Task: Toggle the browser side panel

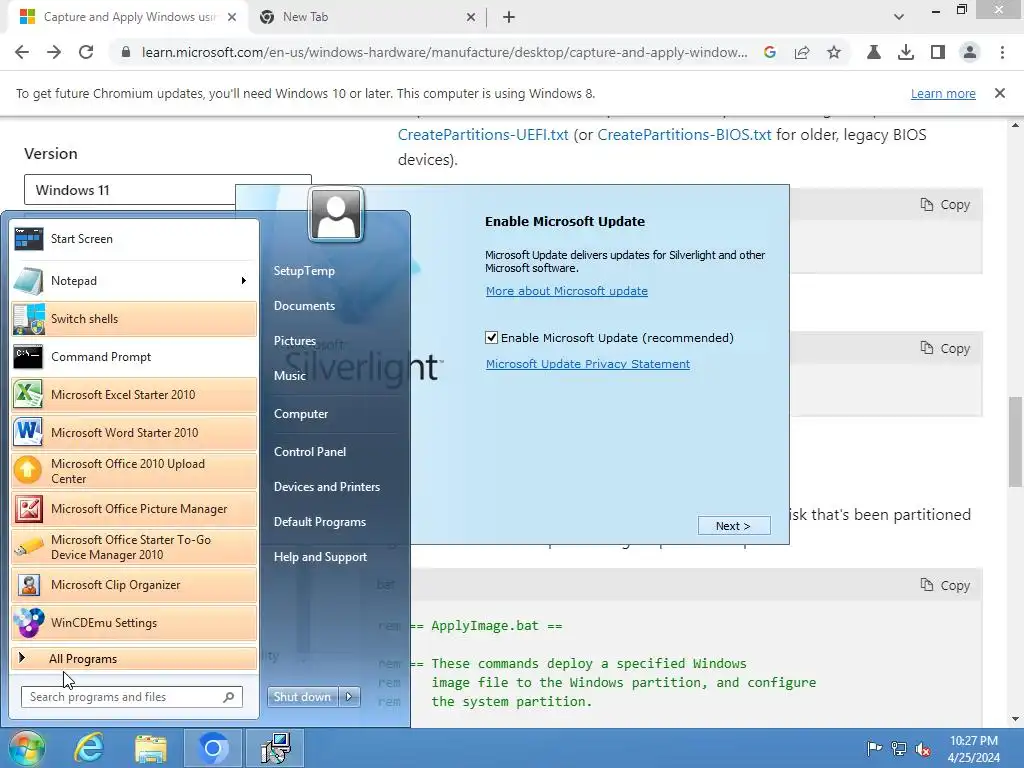Action: [938, 52]
